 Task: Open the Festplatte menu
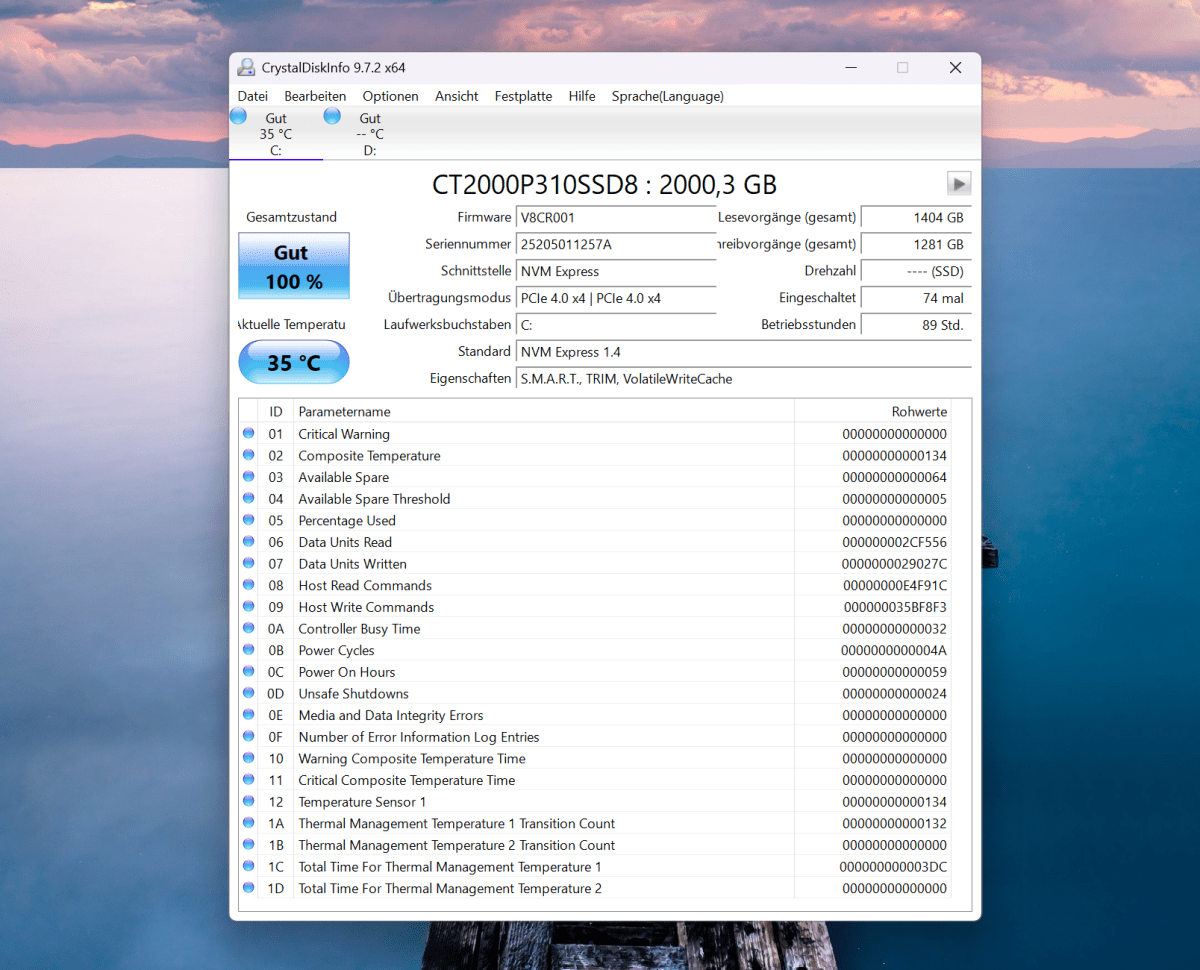pyautogui.click(x=523, y=96)
